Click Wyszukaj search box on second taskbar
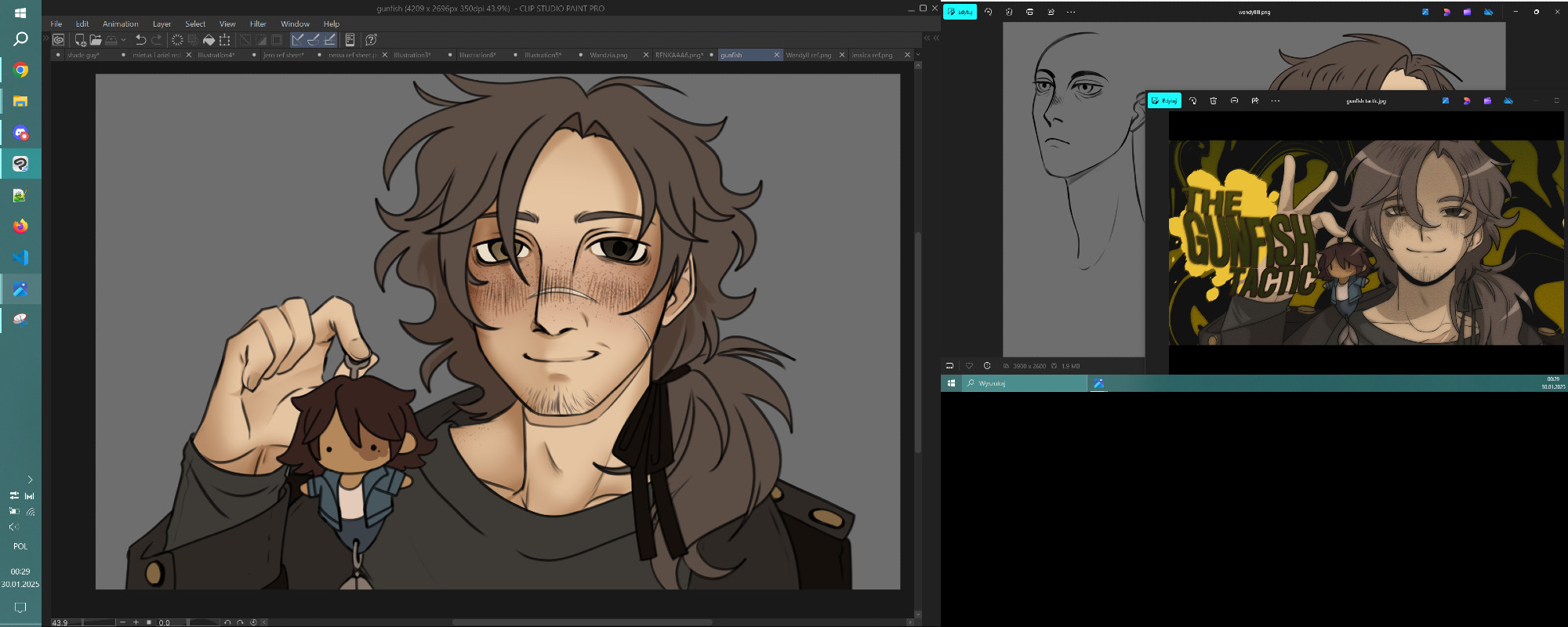The width and height of the screenshot is (1568, 627). click(x=1024, y=383)
